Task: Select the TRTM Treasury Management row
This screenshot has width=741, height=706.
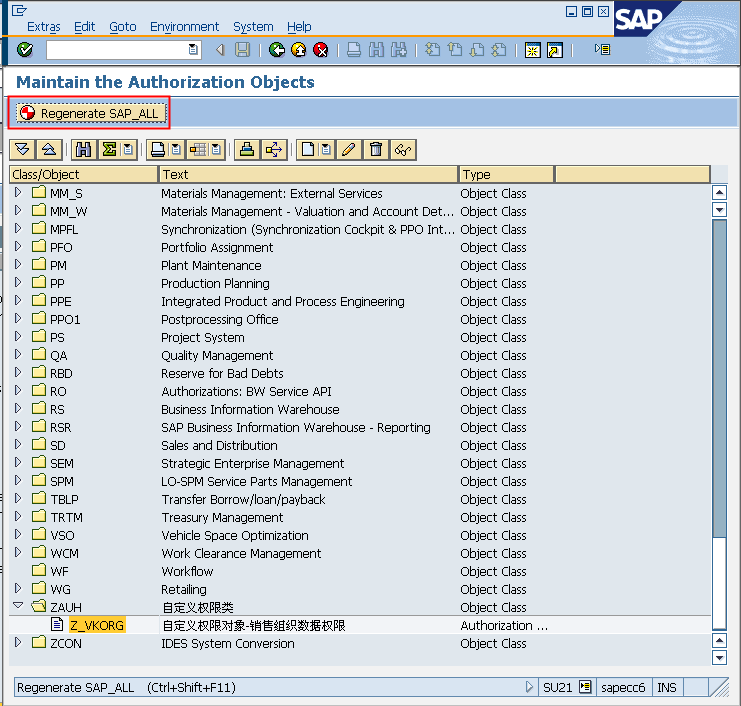Action: click(359, 517)
